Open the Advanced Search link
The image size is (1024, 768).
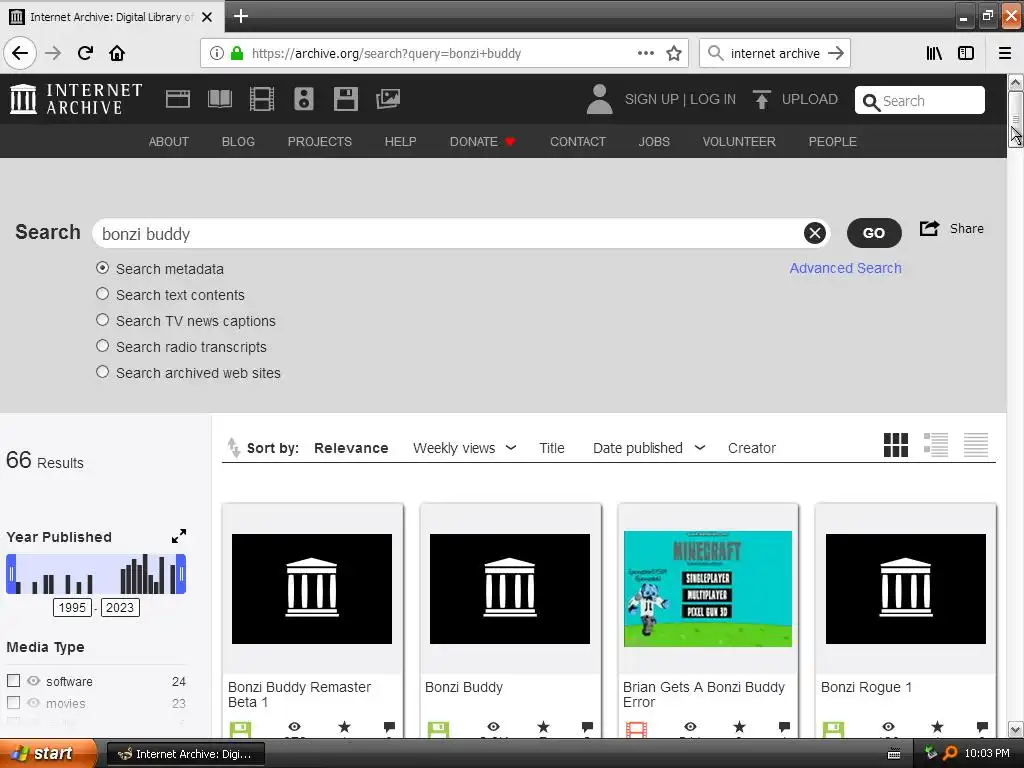(x=846, y=268)
